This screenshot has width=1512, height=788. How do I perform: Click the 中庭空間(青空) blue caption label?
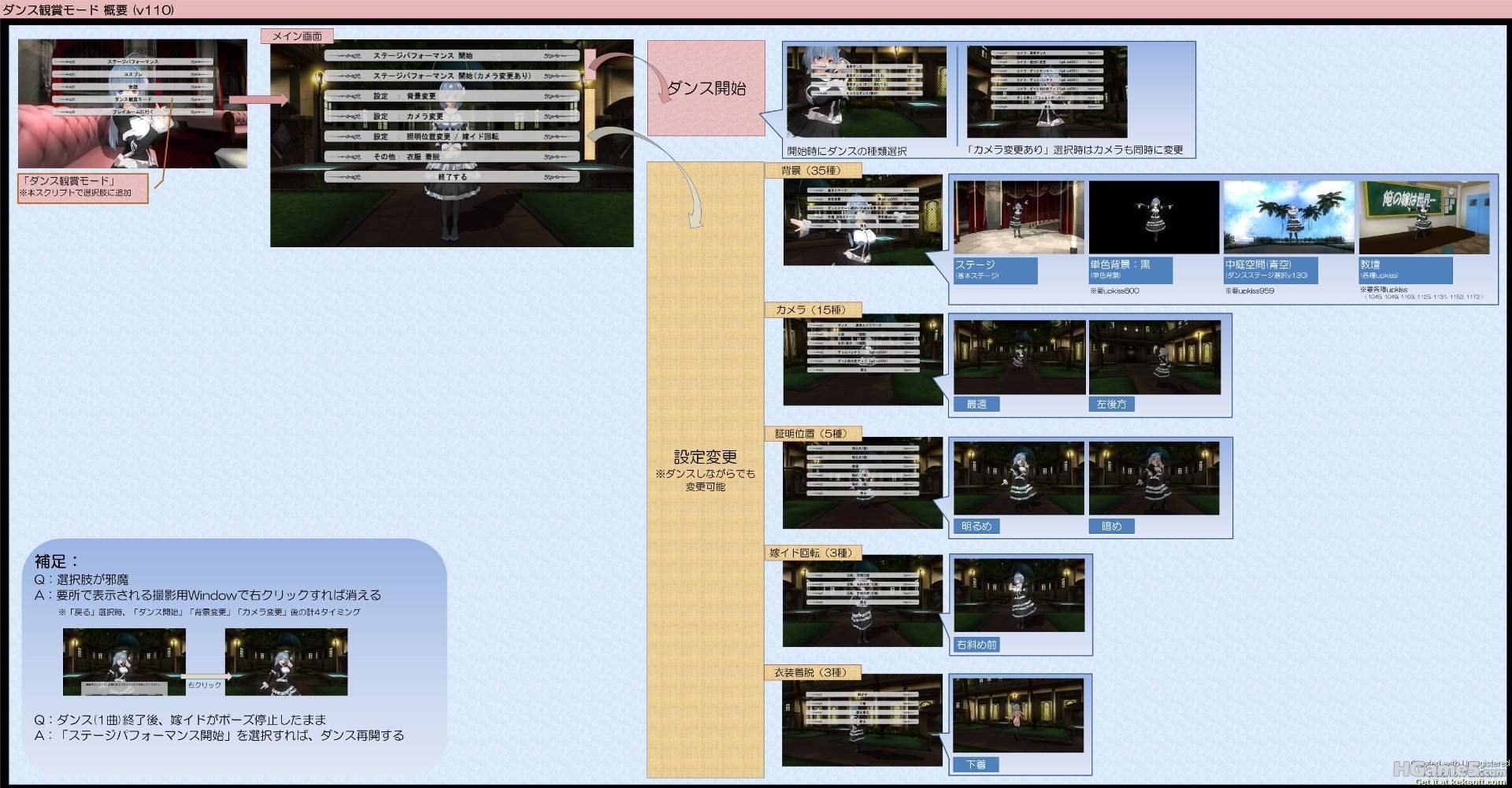click(1271, 270)
